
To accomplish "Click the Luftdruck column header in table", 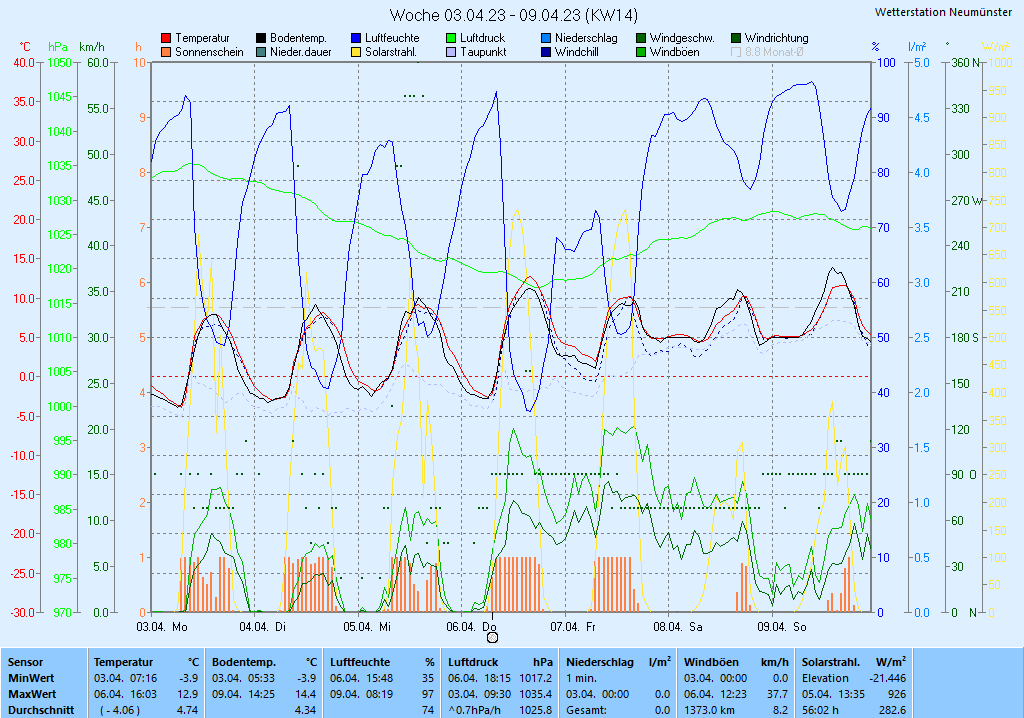I will click(475, 662).
